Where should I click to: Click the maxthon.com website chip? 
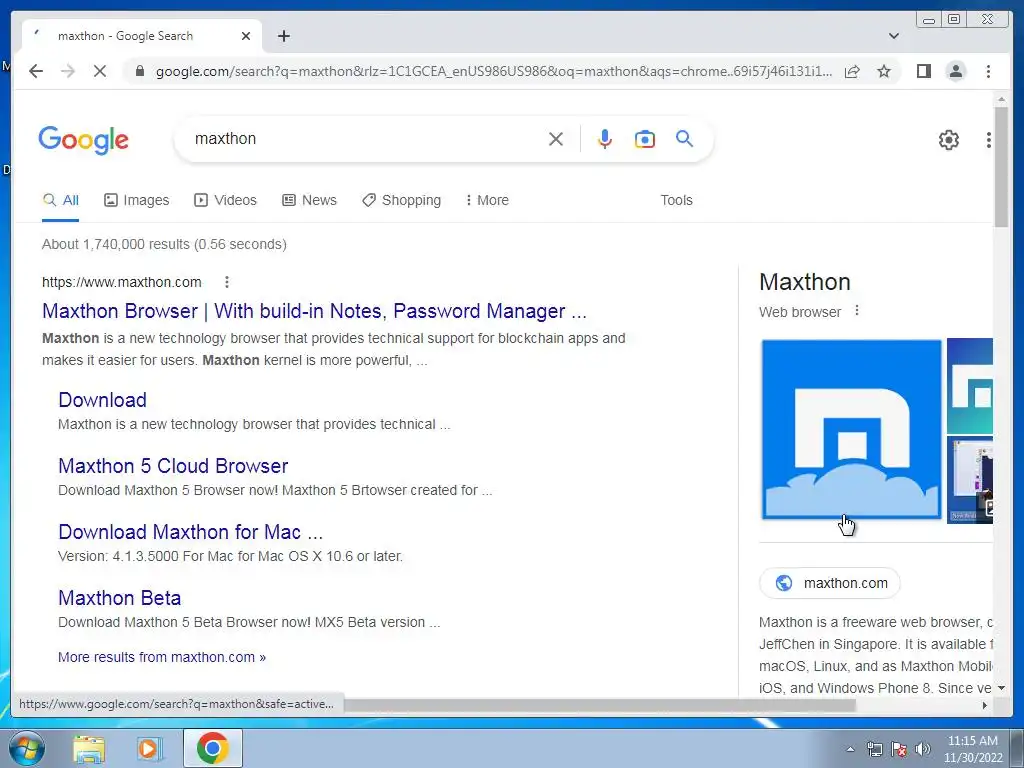pos(830,583)
